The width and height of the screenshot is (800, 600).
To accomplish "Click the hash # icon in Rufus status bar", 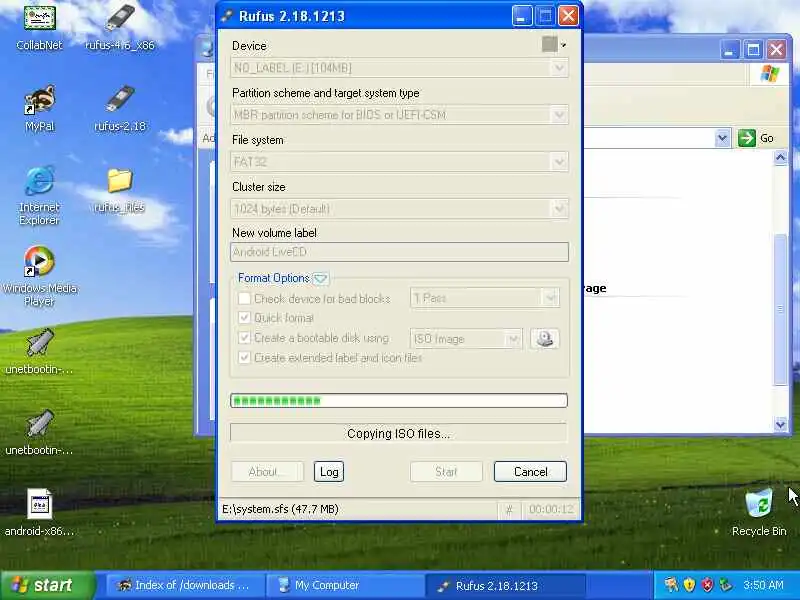I will (509, 509).
